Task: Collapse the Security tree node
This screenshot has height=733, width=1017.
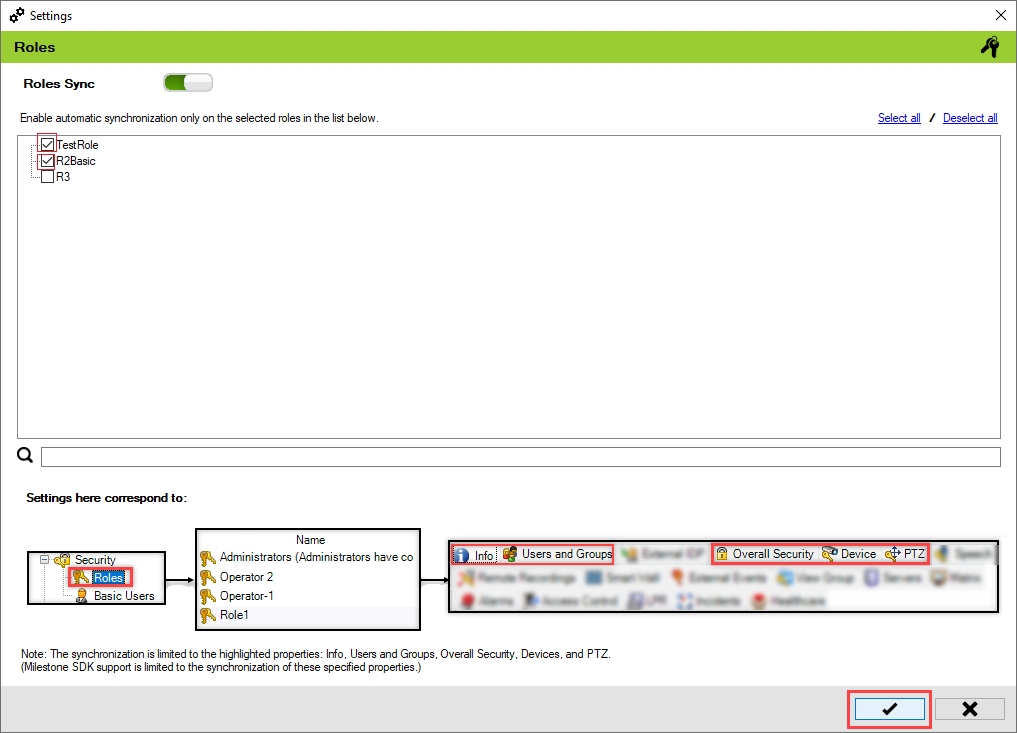Action: tap(44, 560)
